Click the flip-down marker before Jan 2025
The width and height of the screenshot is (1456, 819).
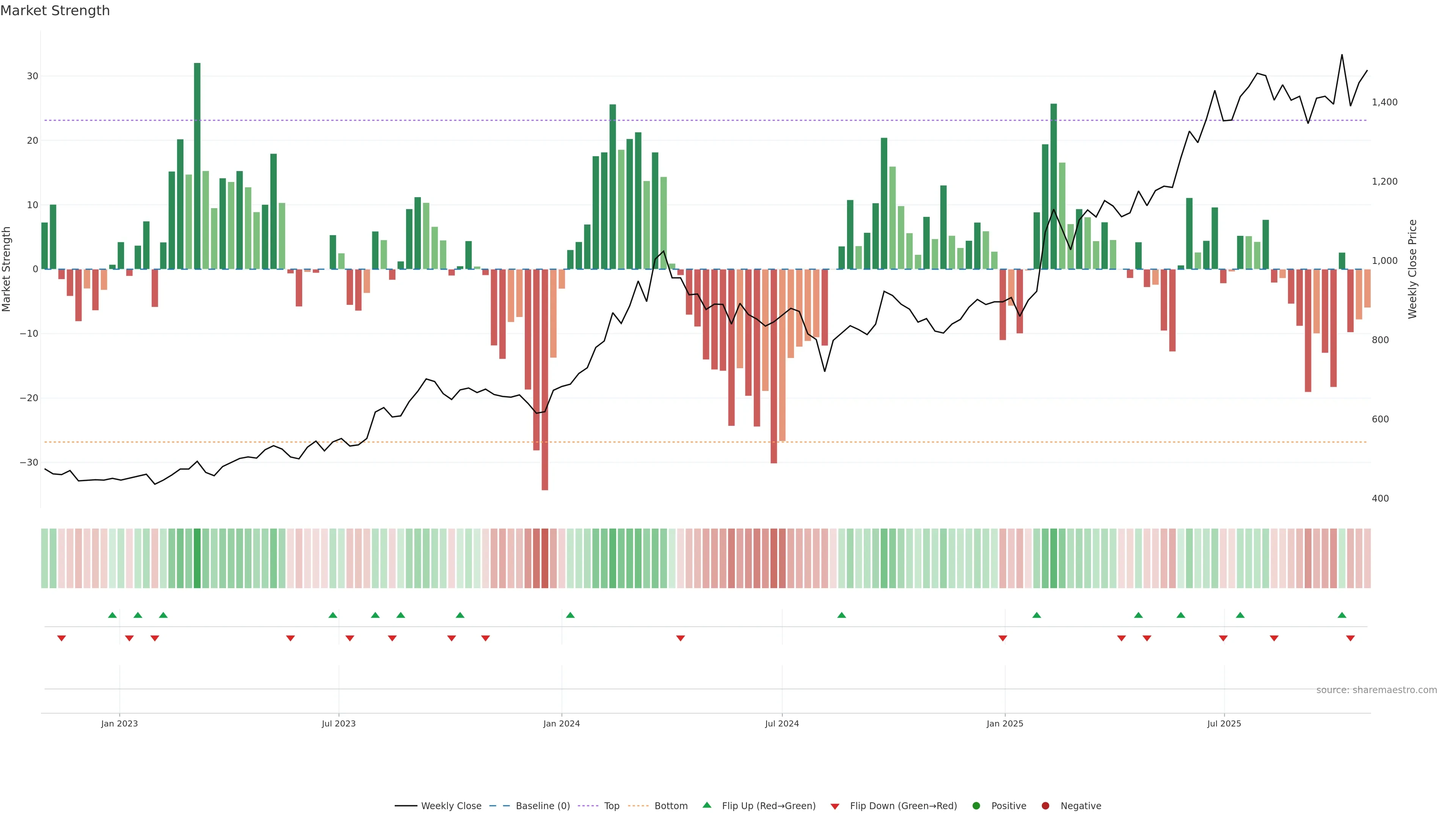tap(1003, 638)
